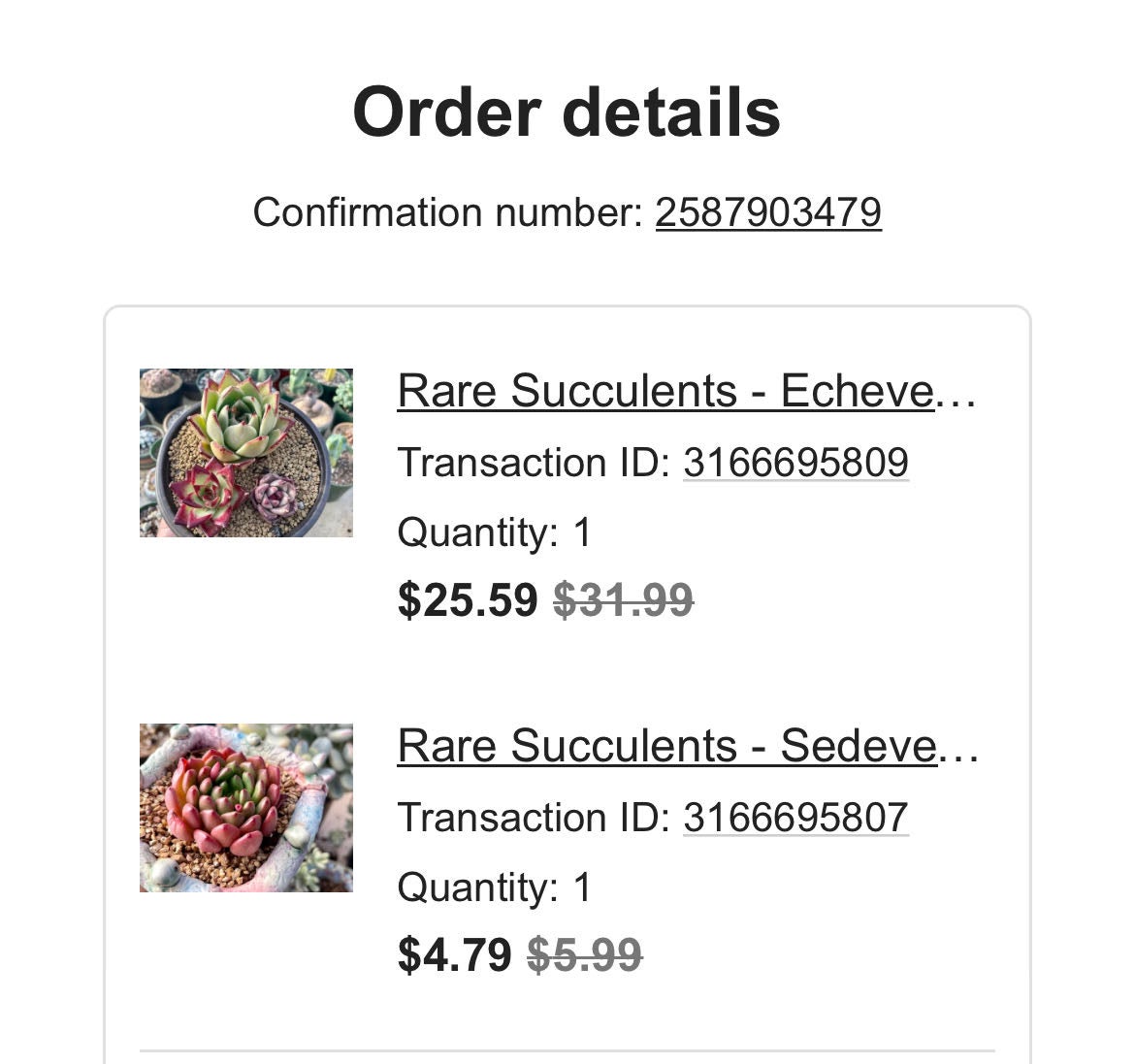Click the Echeveria succulent trio thumbnail
The image size is (1135, 1064).
(x=246, y=453)
